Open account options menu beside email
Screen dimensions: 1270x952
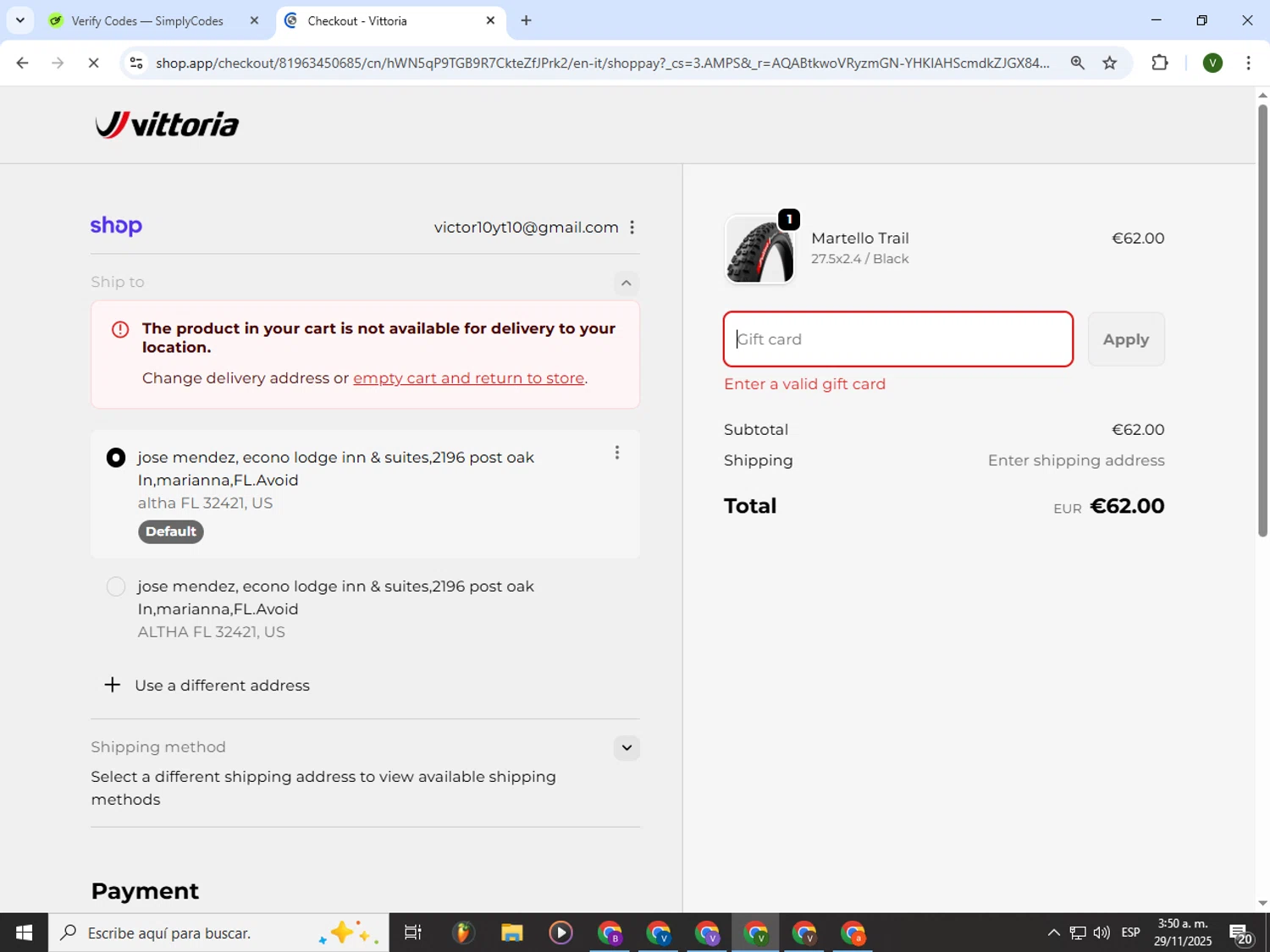click(632, 227)
